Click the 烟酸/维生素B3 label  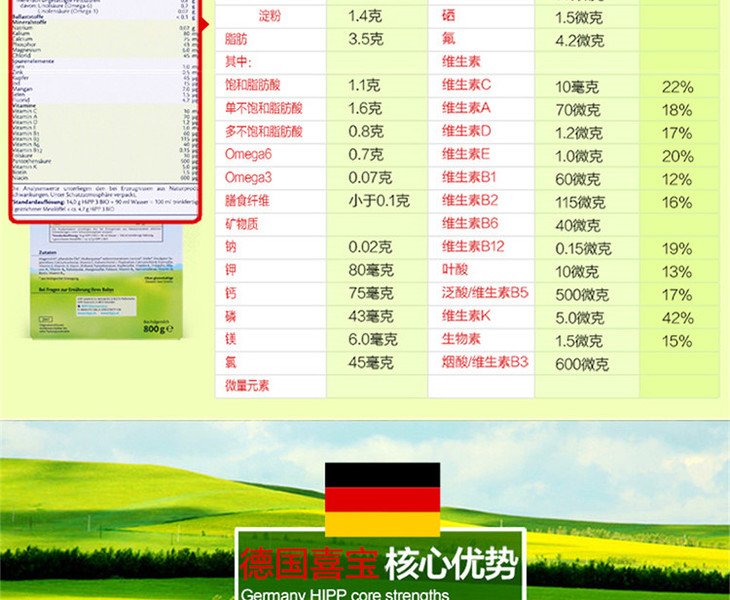click(x=484, y=362)
